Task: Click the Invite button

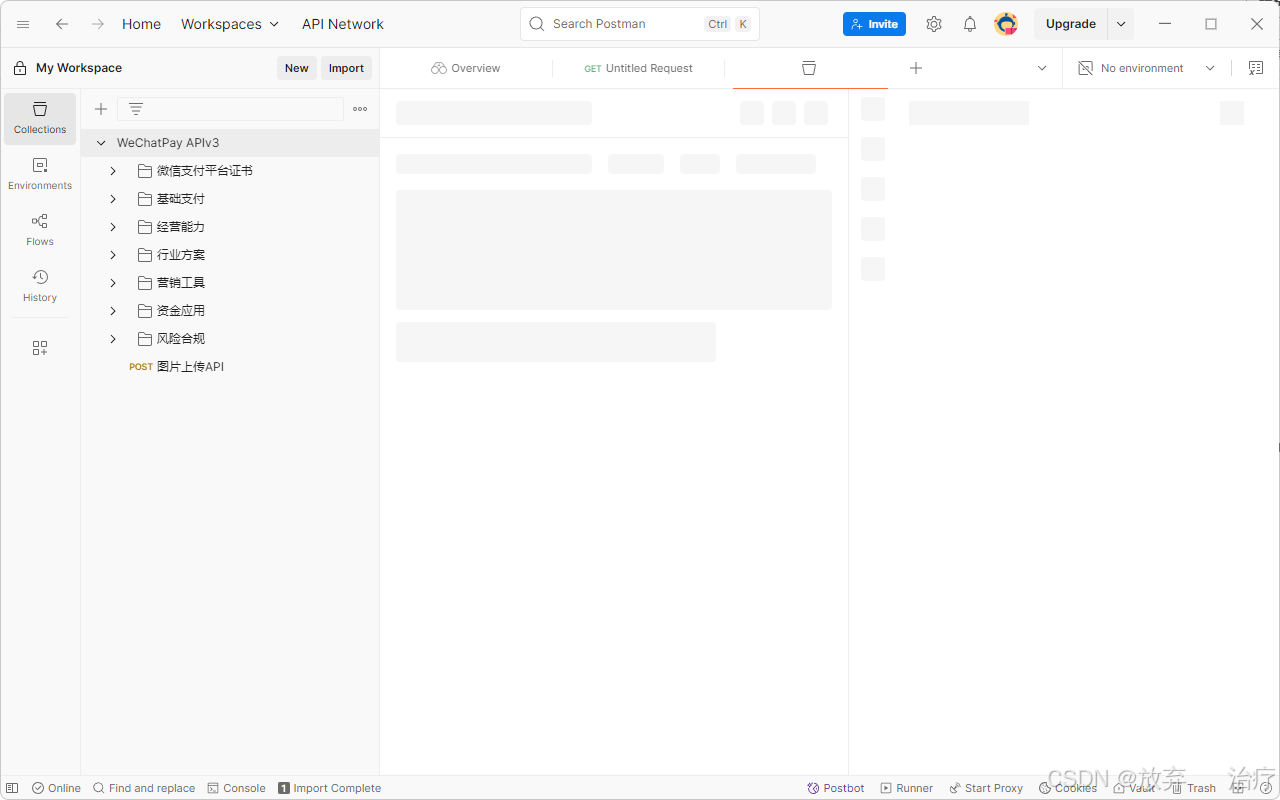Action: 874,24
